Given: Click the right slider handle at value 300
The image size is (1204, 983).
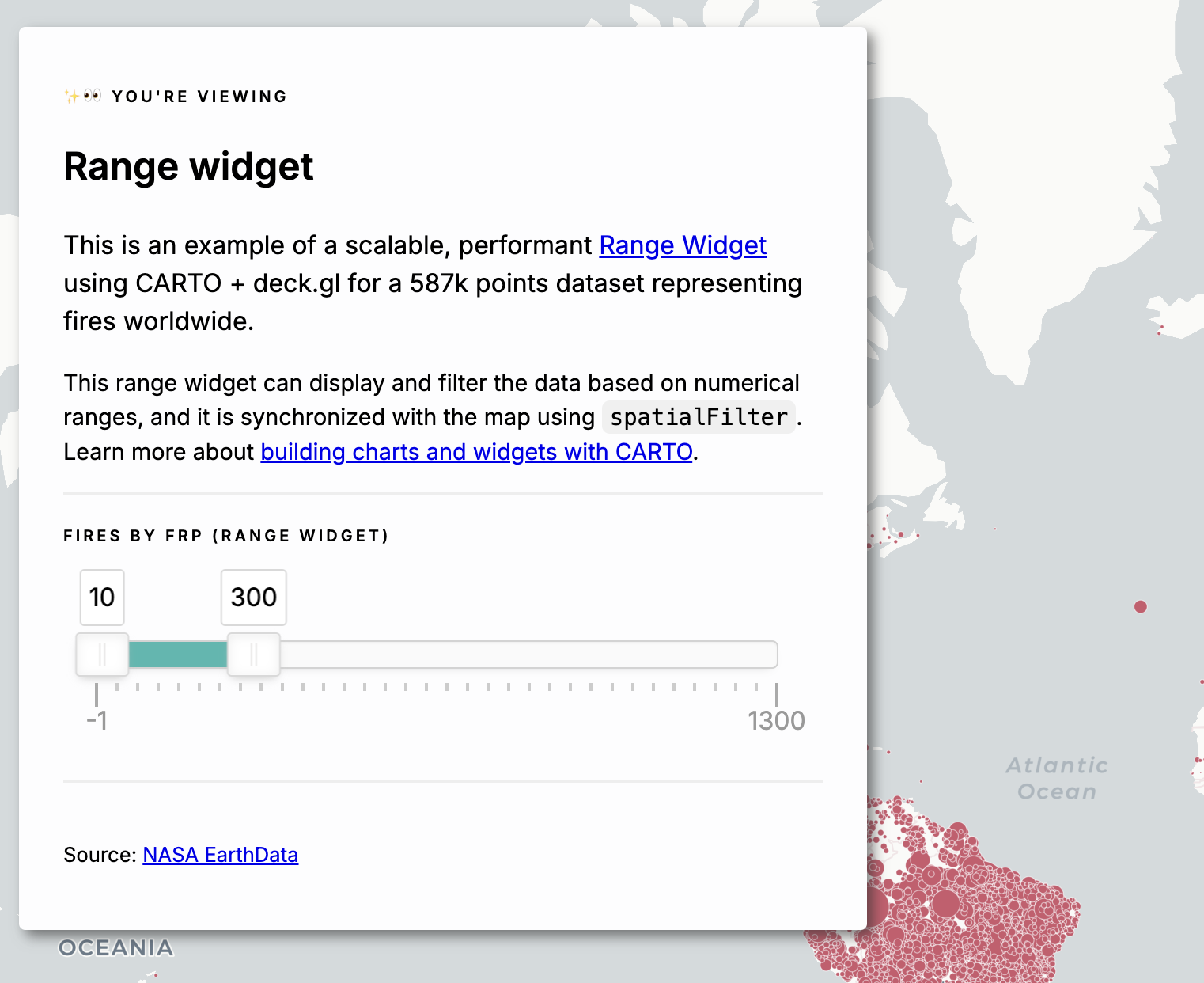Looking at the screenshot, I should 254,655.
